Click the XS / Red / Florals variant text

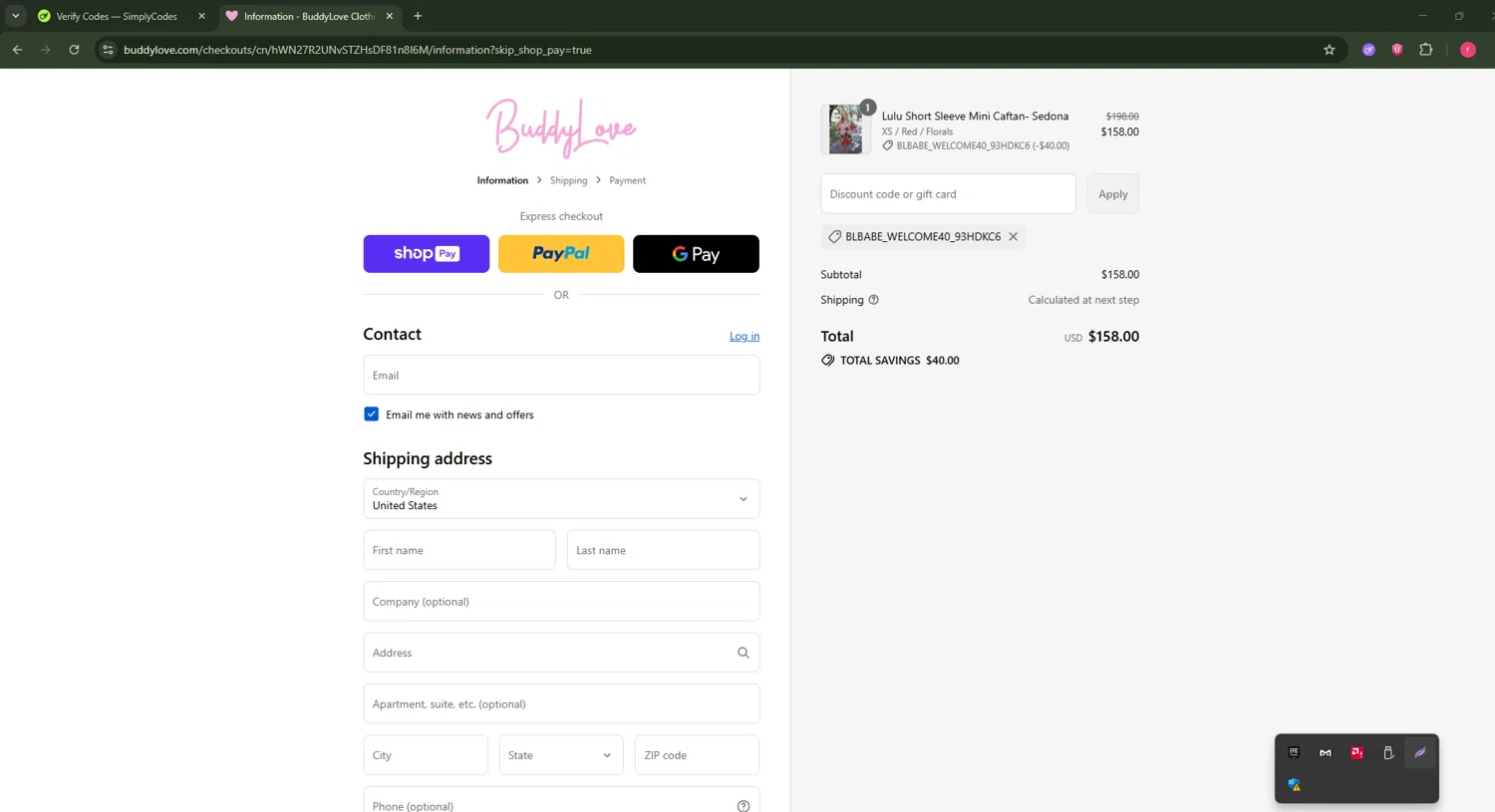(x=917, y=132)
